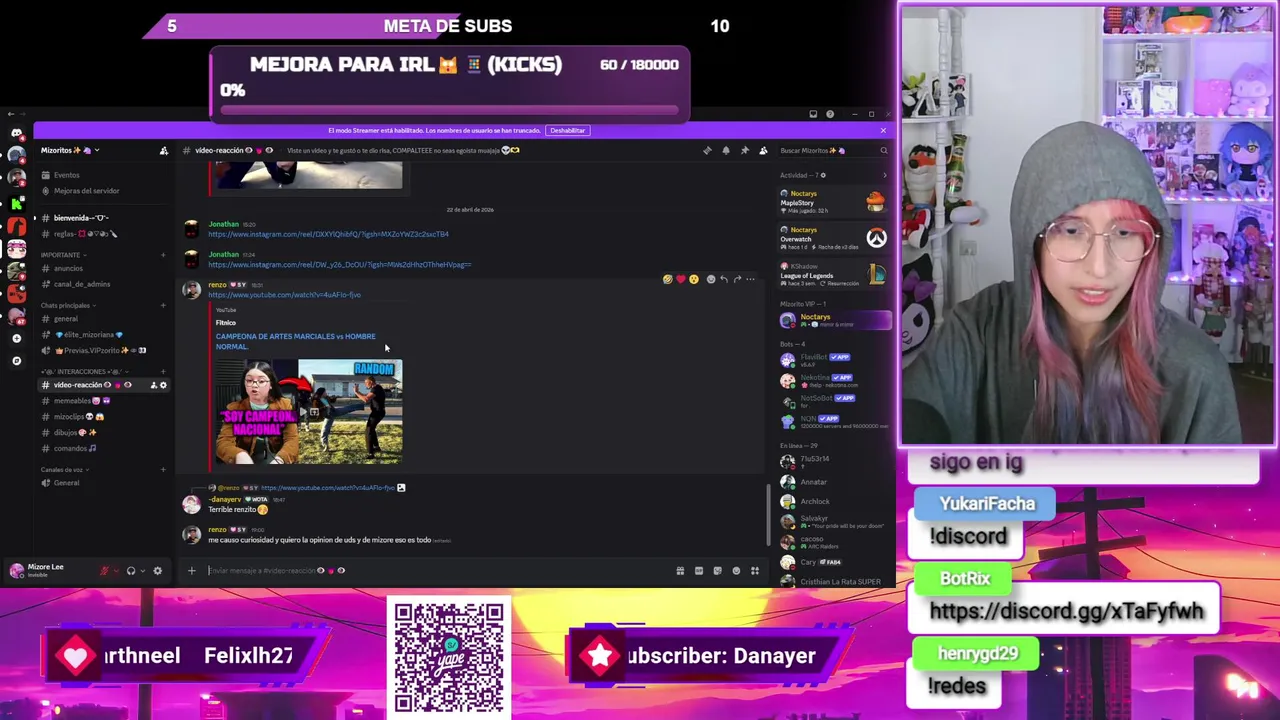Open the explore servers compass icon
Image resolution: width=1280 pixels, height=720 pixels.
16,360
